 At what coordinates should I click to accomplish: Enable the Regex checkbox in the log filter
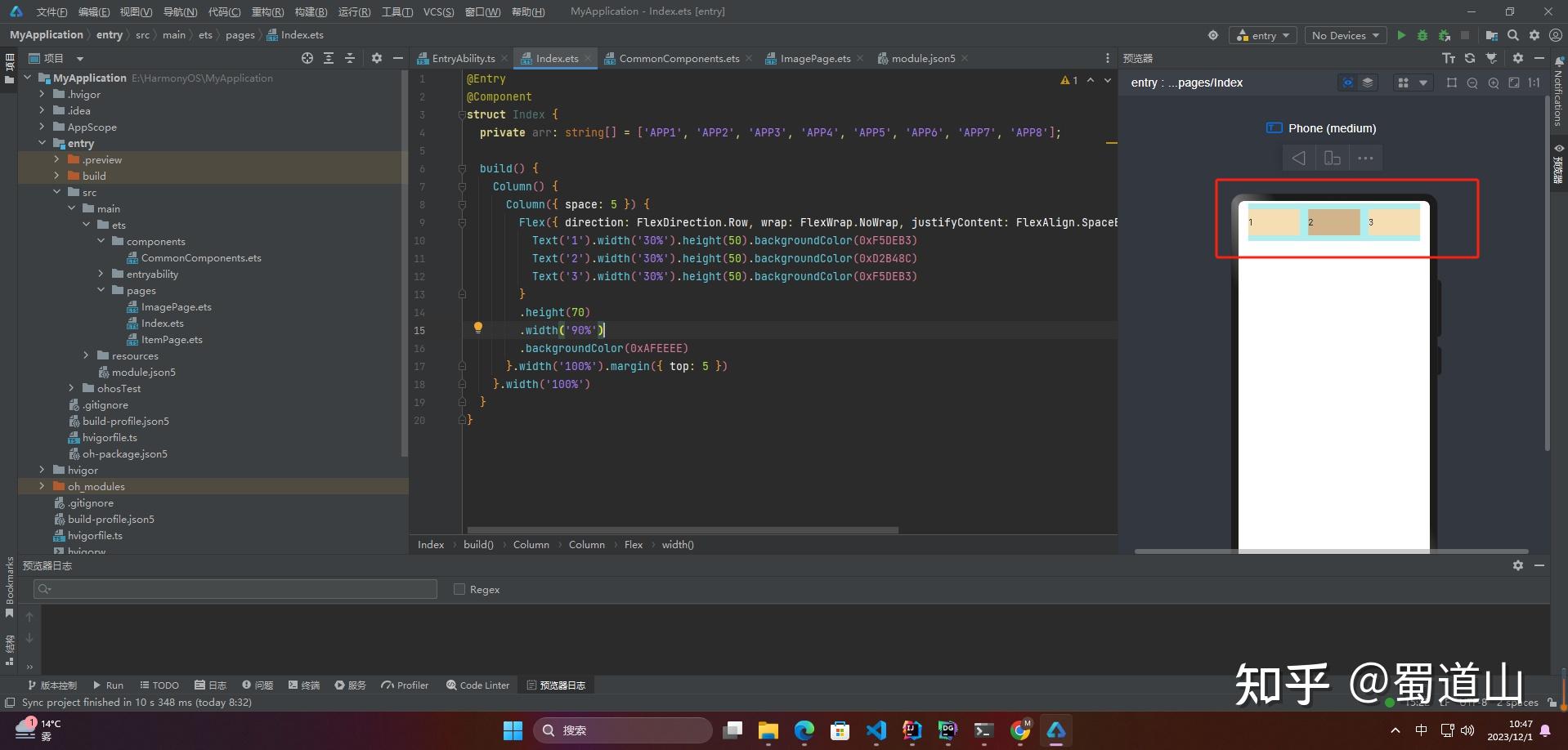click(x=459, y=589)
